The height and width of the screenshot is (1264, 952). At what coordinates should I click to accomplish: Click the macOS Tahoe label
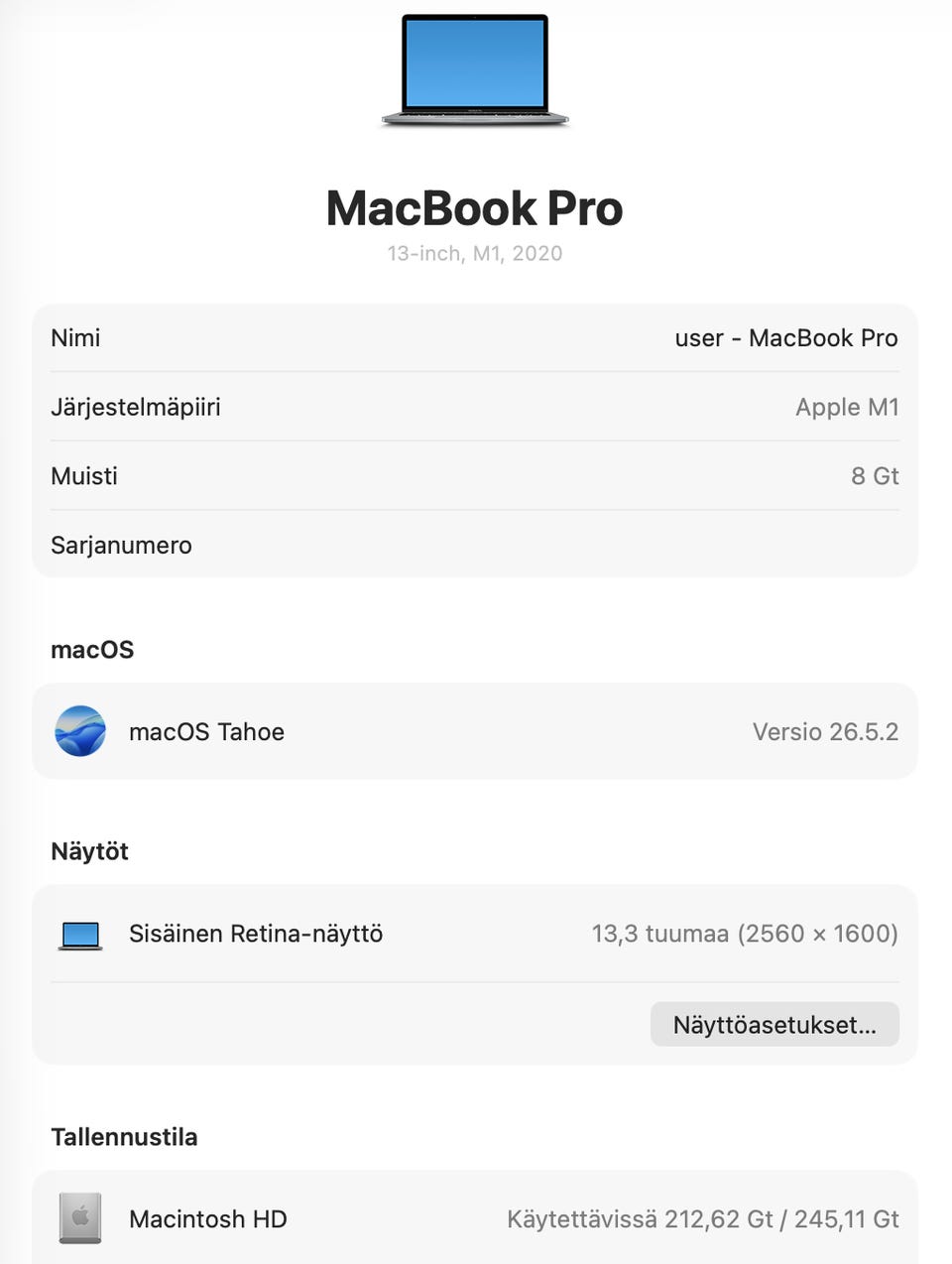(x=206, y=732)
